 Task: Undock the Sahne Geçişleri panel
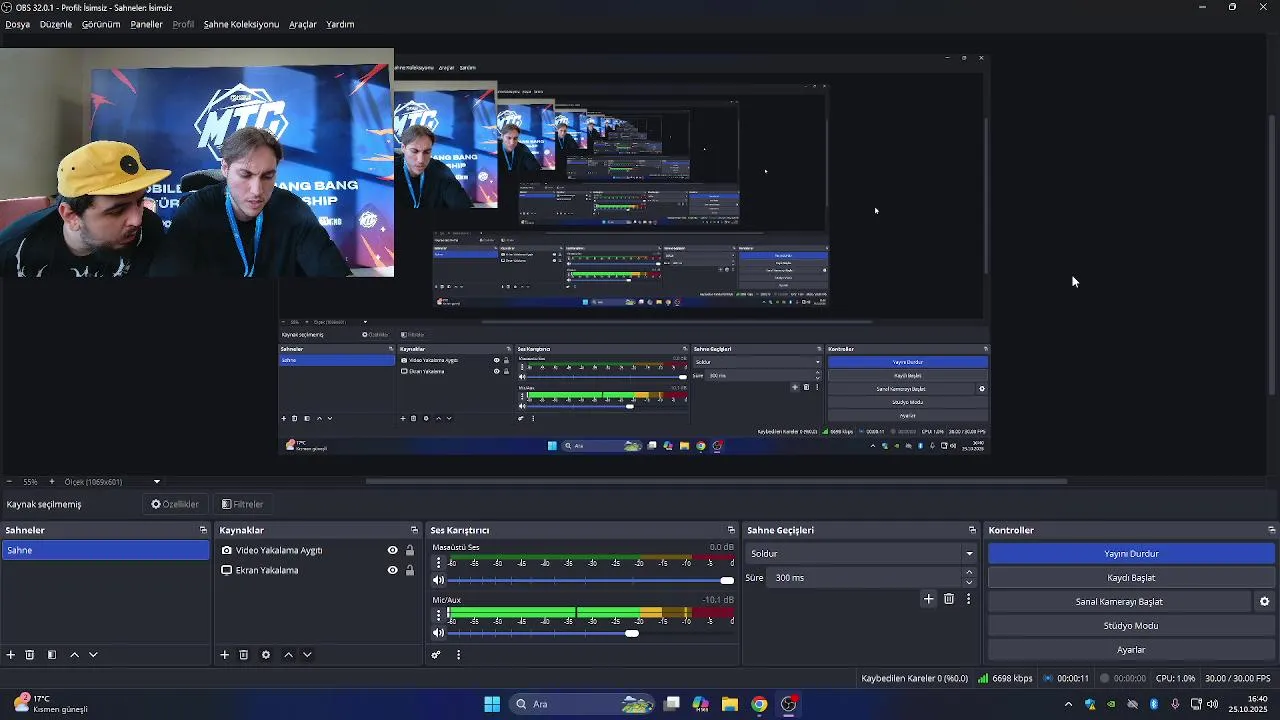coord(972,530)
